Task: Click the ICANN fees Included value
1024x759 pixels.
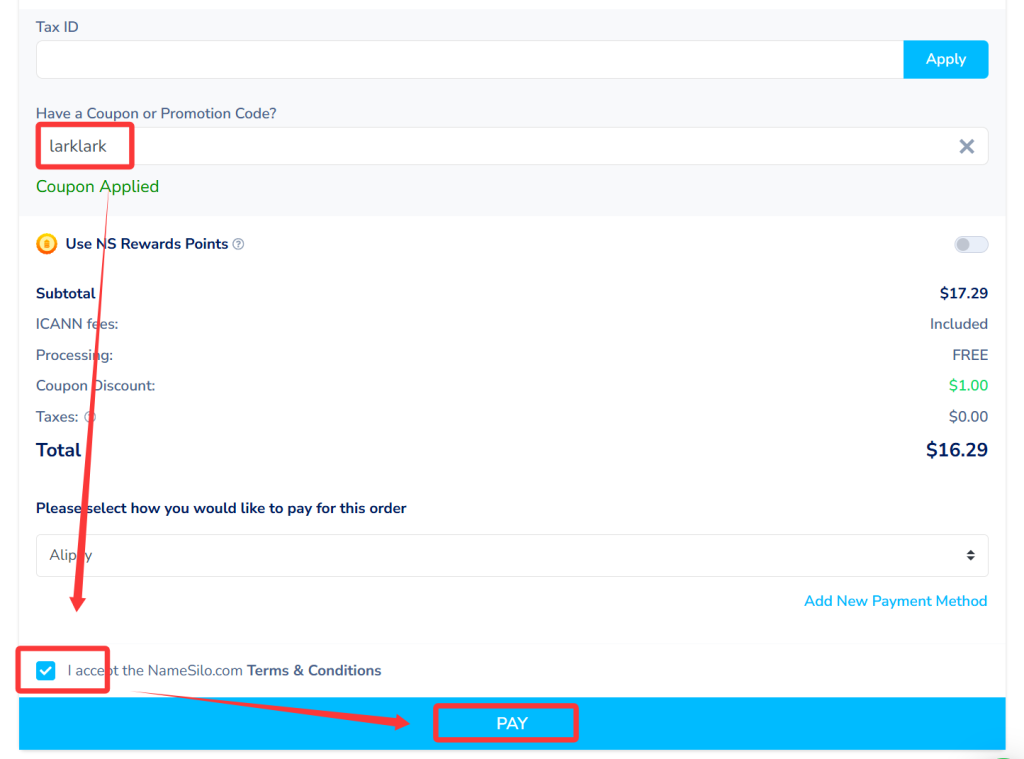Action: [958, 324]
